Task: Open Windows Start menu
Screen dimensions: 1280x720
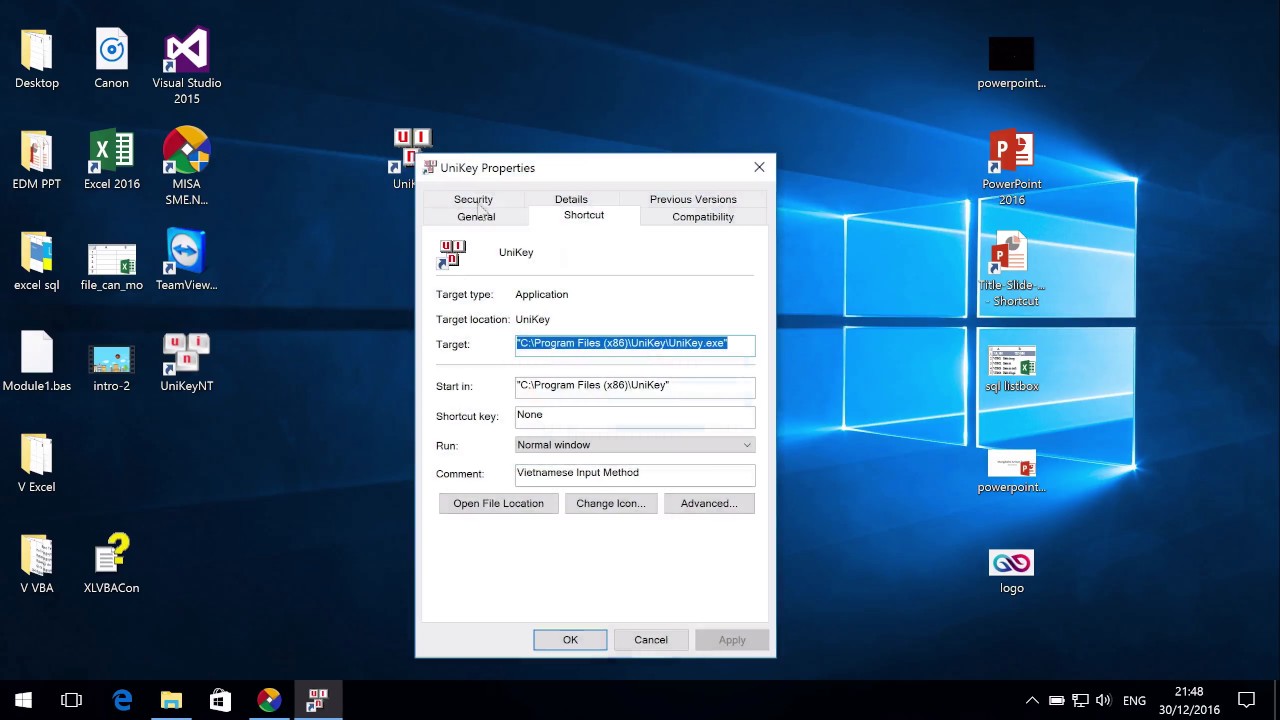Action: click(x=23, y=700)
